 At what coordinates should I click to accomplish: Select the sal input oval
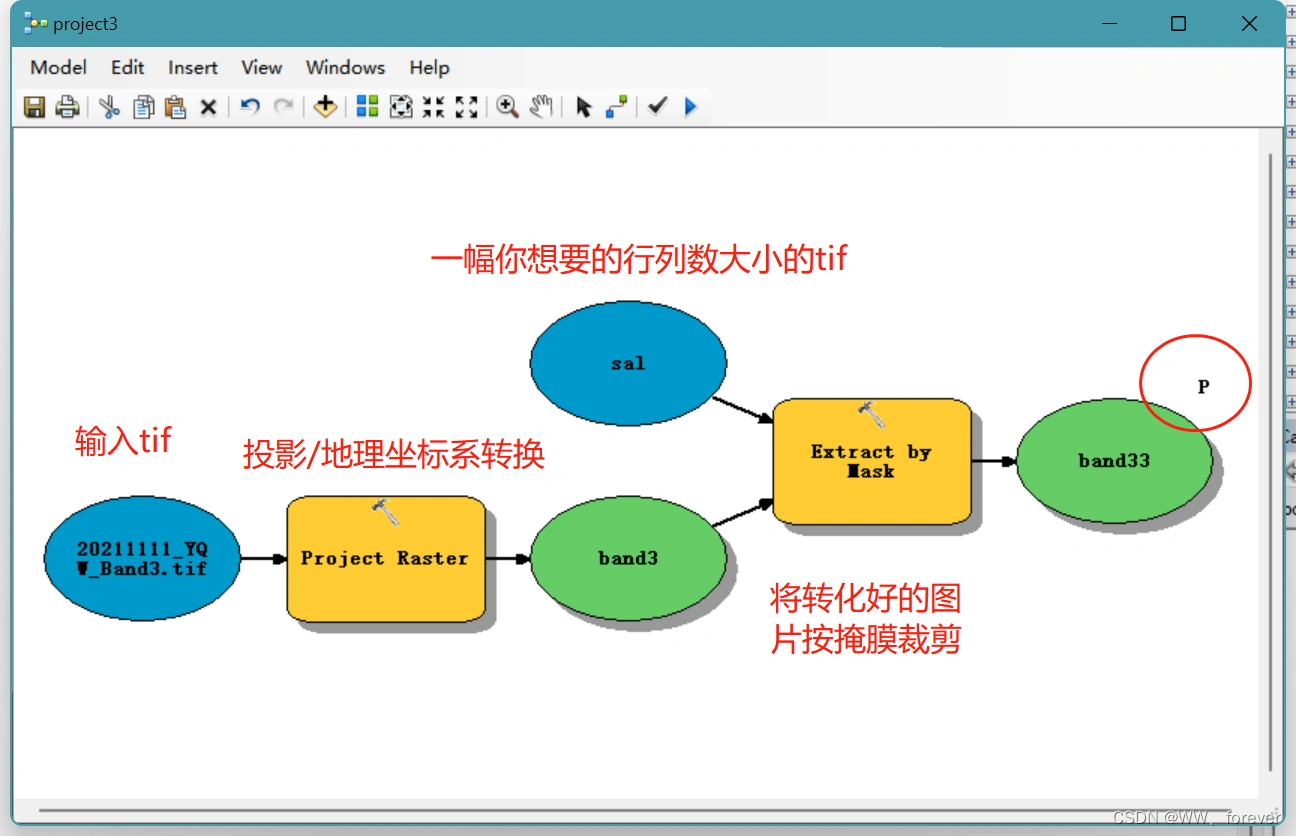pos(628,364)
